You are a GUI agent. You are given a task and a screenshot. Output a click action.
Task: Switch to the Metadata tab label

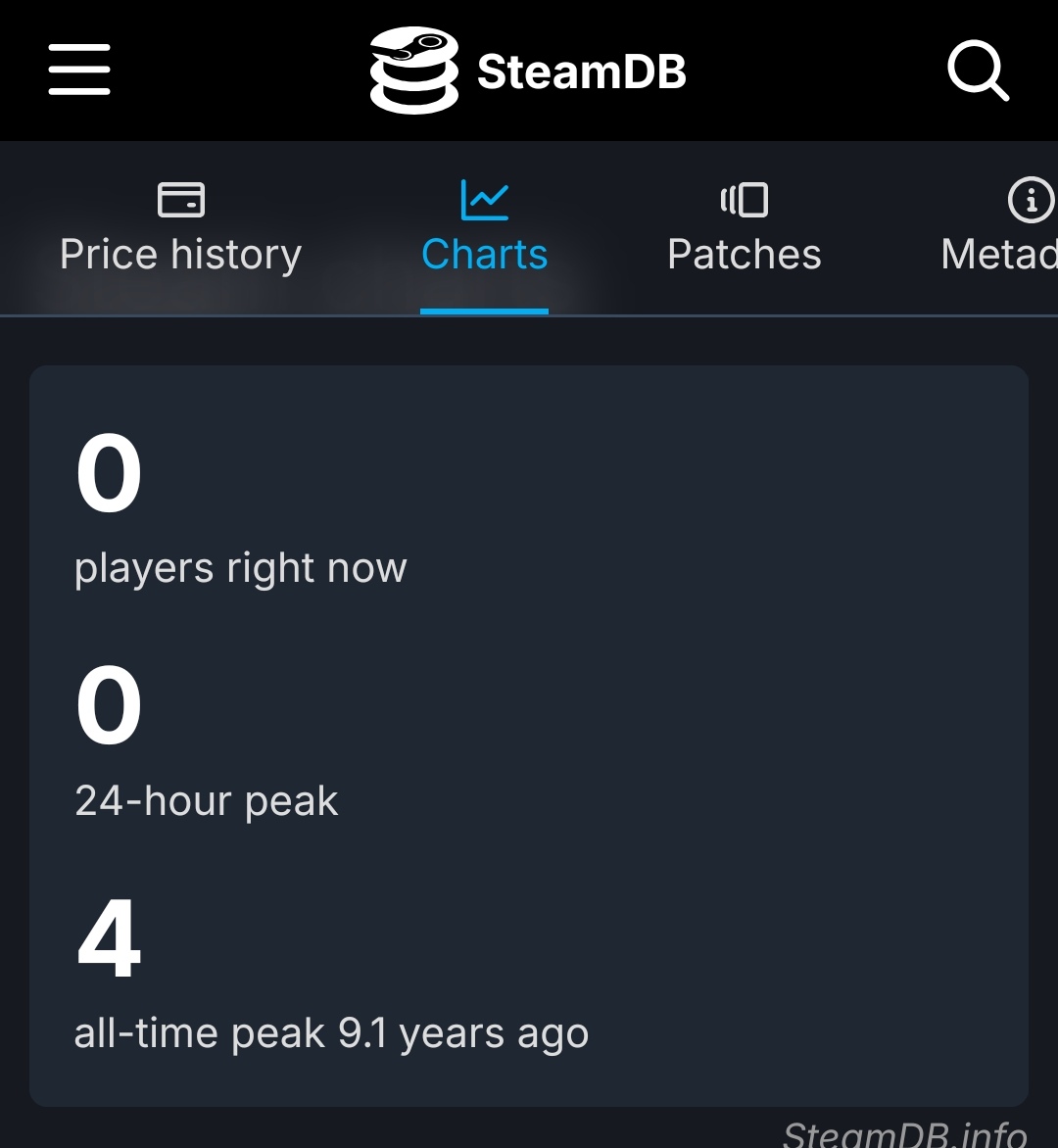(999, 255)
